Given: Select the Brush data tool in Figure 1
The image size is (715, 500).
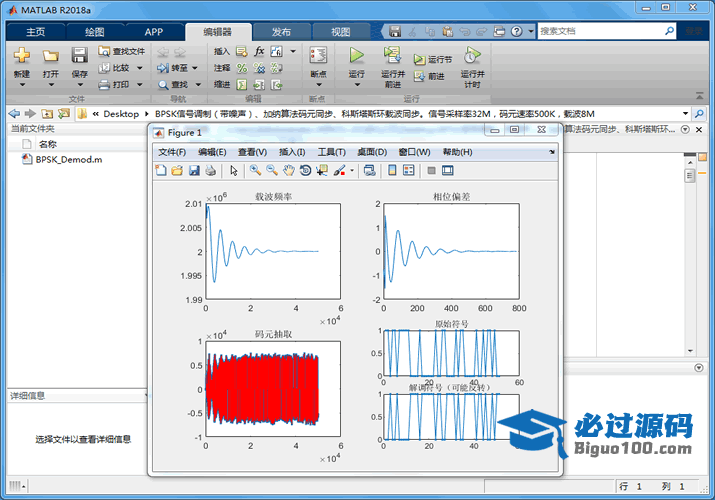Looking at the screenshot, I should [339, 170].
